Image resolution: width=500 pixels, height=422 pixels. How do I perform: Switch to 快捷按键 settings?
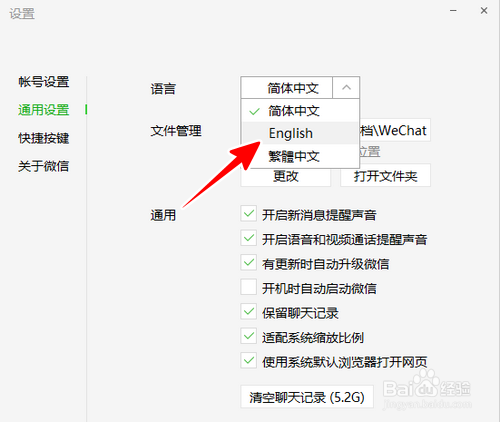[44, 138]
